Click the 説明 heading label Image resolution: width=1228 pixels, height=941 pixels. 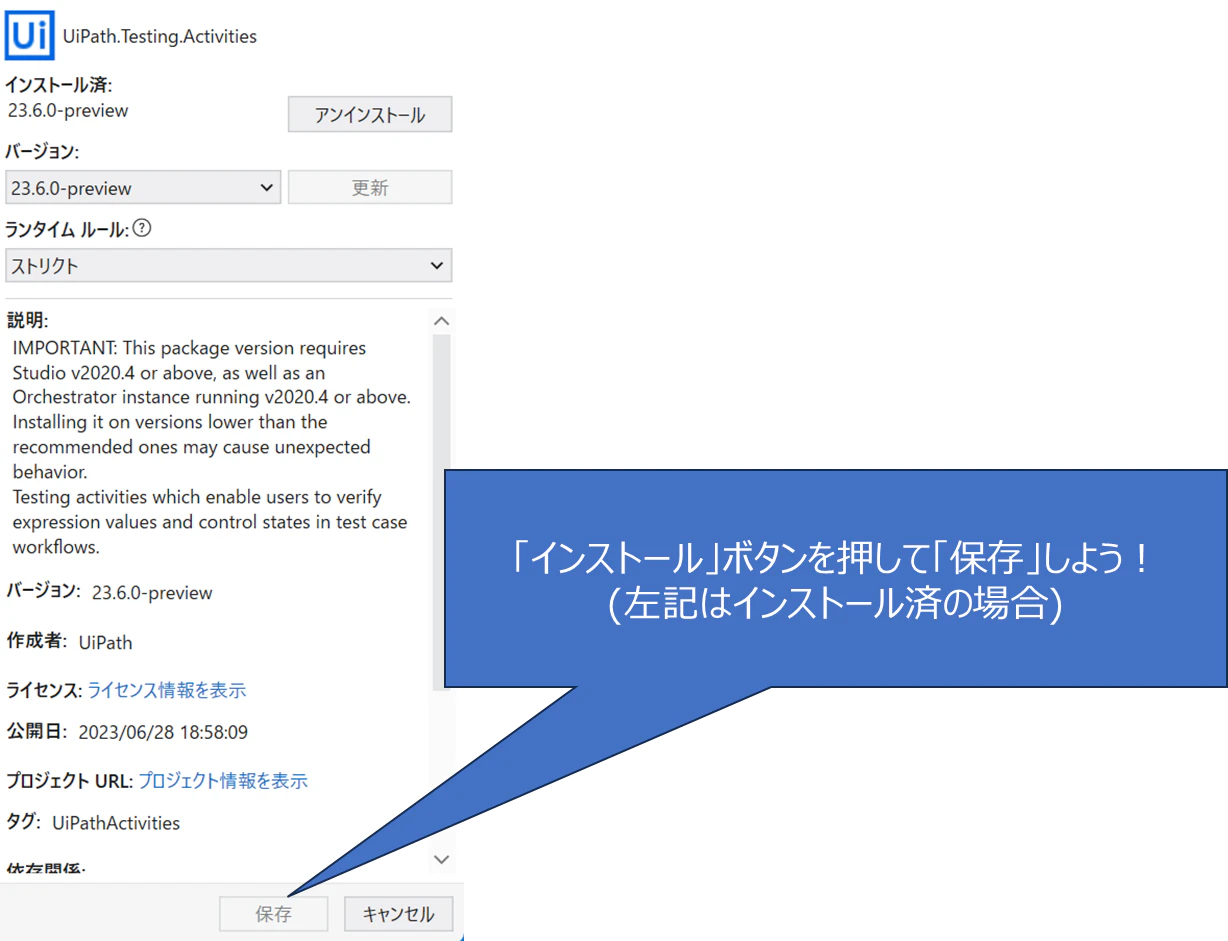pyautogui.click(x=28, y=320)
